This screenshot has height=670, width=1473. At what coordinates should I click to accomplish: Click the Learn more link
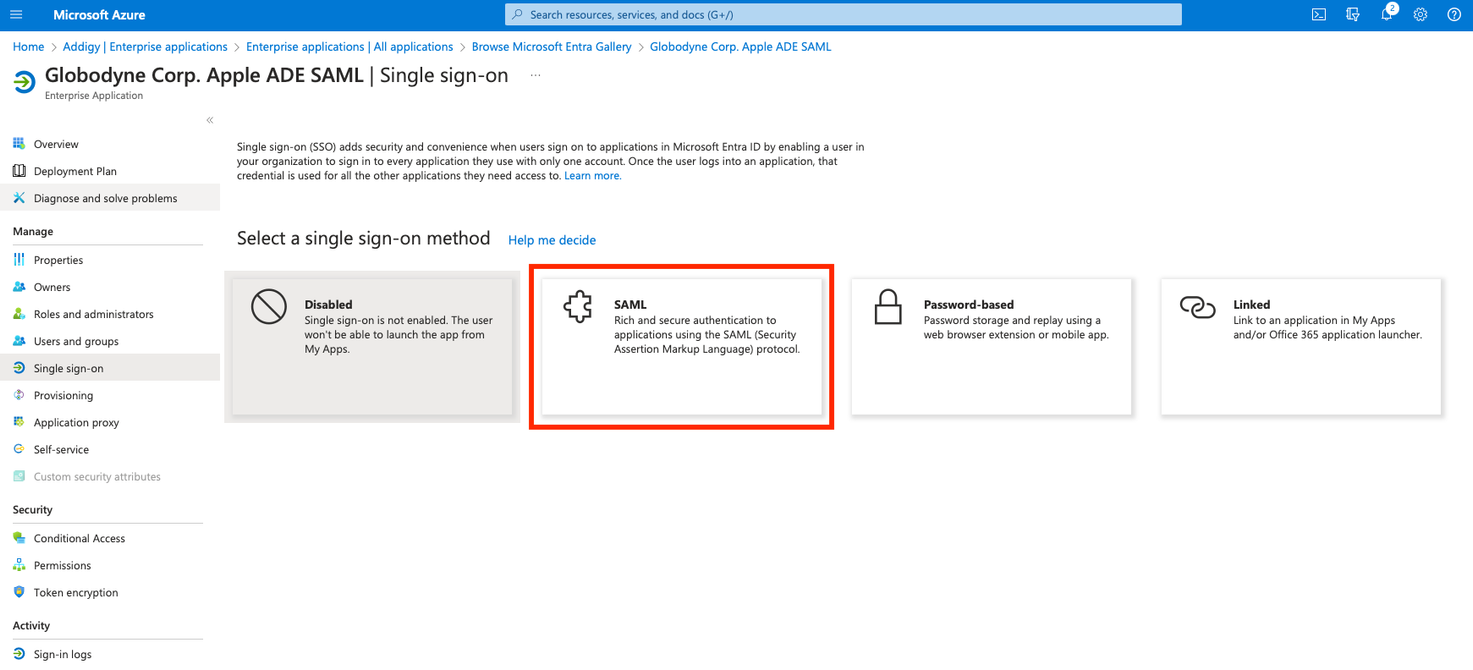593,175
